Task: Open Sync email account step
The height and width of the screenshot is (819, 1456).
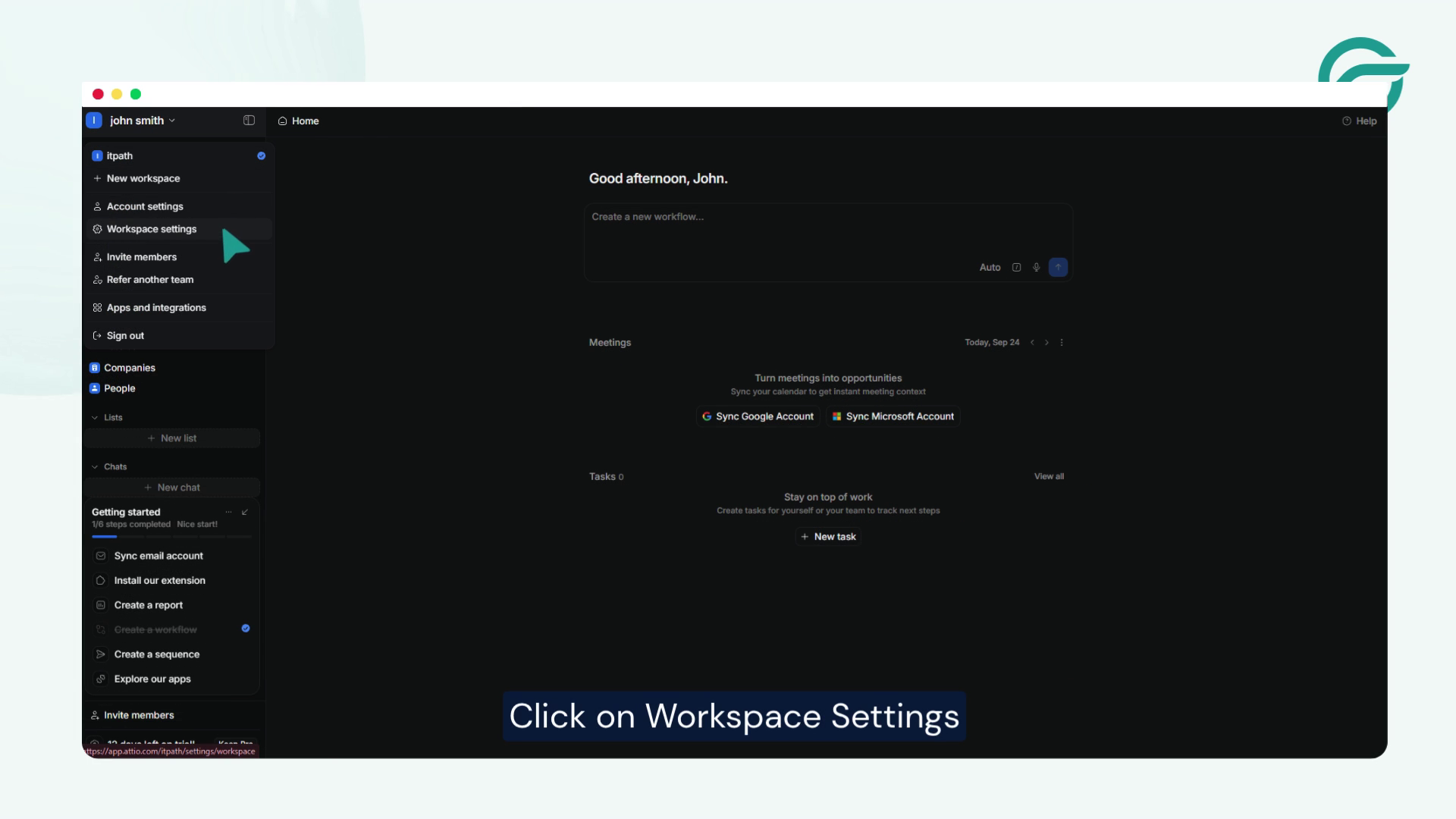Action: [172, 556]
